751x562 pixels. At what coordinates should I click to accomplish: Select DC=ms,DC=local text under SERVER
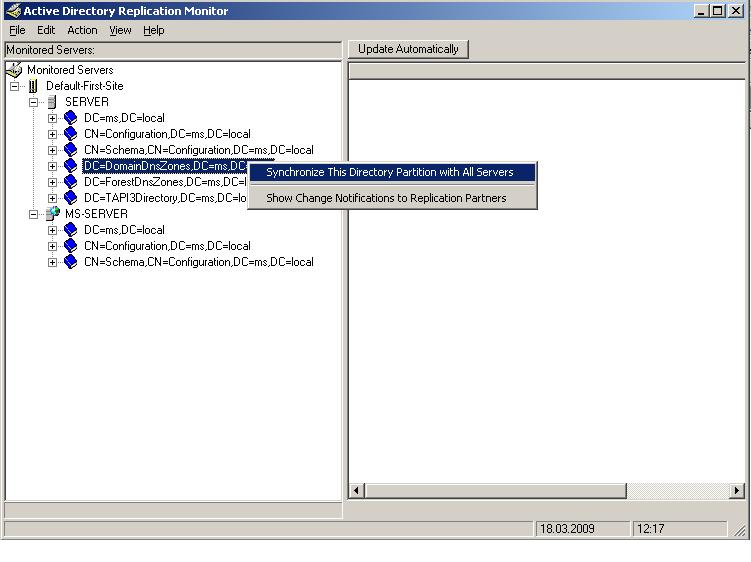[x=124, y=118]
